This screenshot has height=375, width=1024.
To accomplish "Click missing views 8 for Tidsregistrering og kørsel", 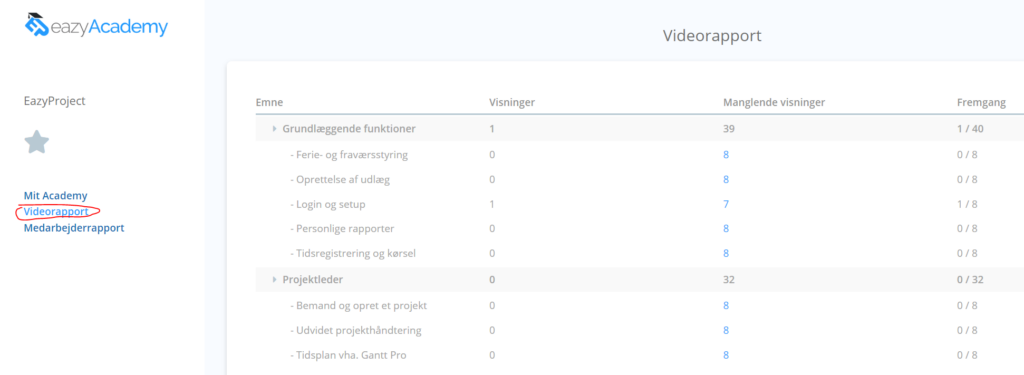I will click(726, 253).
